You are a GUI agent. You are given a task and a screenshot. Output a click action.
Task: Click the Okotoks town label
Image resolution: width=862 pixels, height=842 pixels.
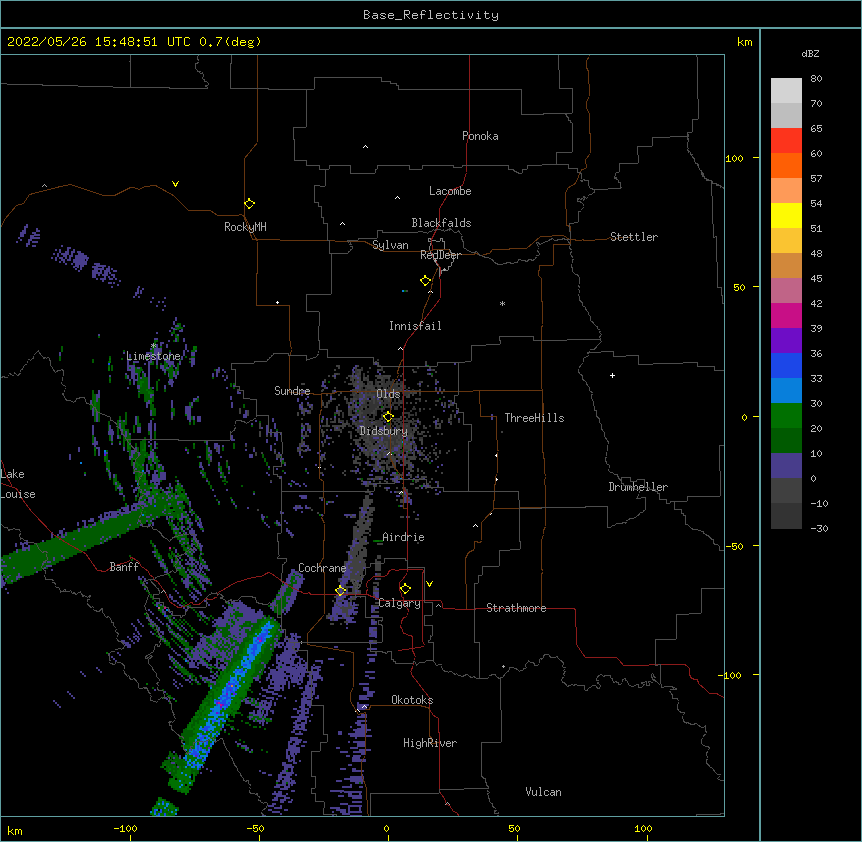(x=412, y=700)
